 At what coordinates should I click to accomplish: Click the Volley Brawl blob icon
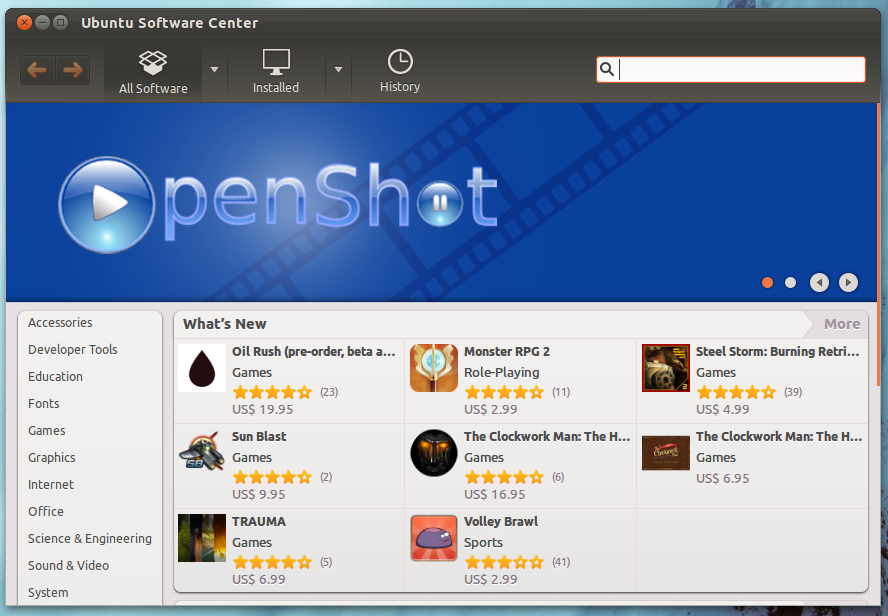(434, 538)
